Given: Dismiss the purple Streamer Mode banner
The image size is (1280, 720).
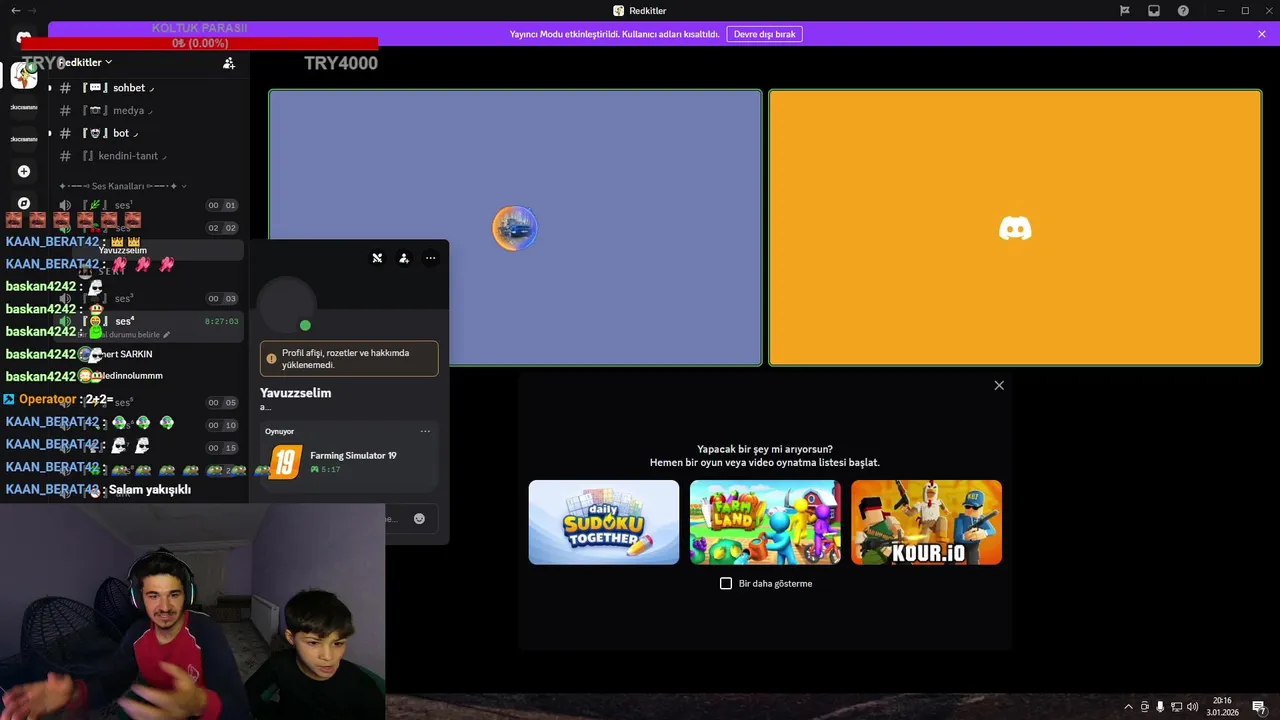Looking at the screenshot, I should coord(1262,34).
